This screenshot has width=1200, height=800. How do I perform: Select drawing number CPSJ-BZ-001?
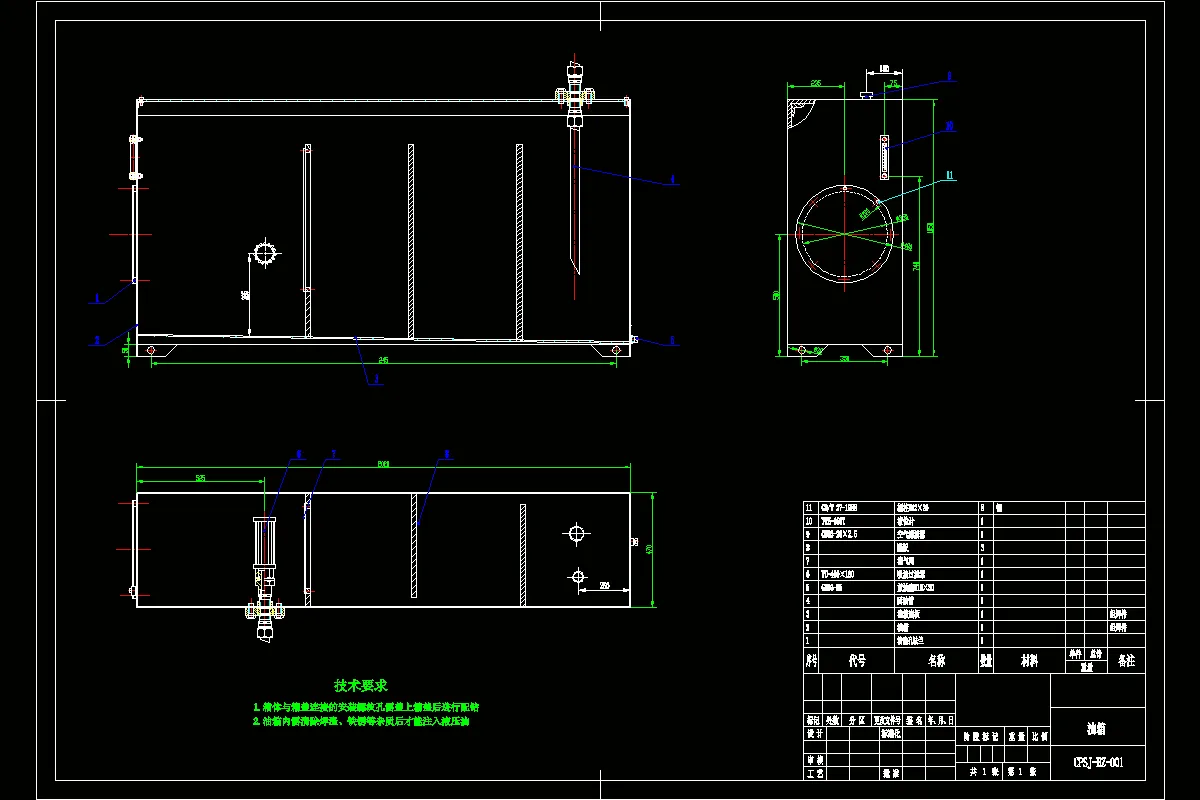(1097, 763)
